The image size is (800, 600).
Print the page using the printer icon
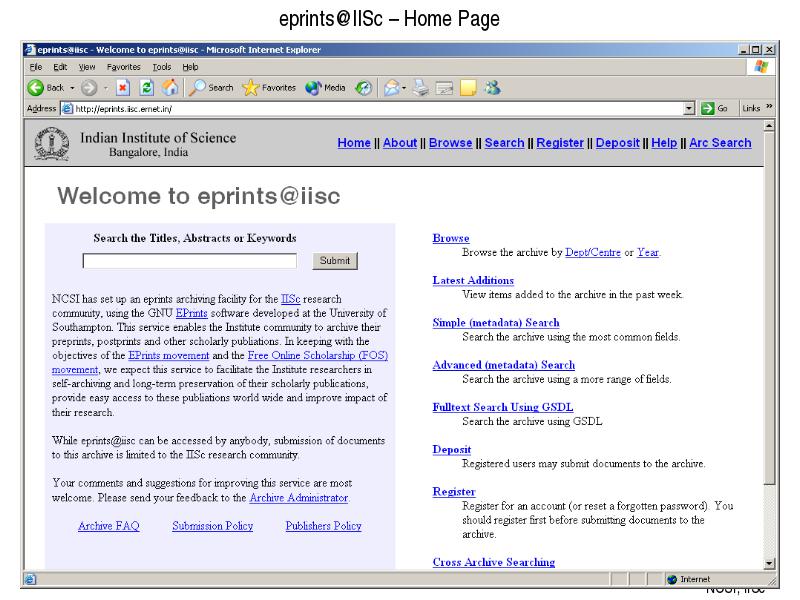pos(421,88)
